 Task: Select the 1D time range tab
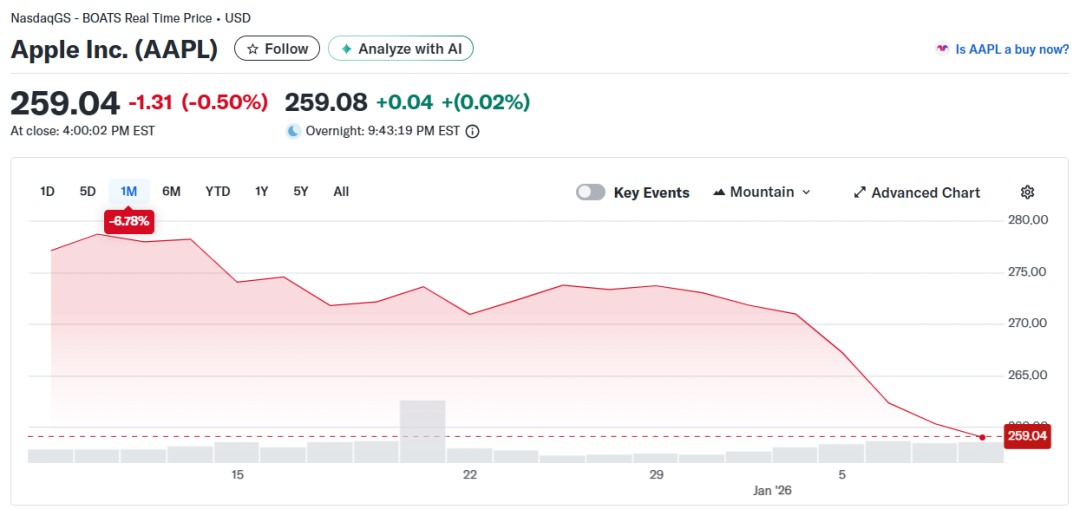point(47,191)
